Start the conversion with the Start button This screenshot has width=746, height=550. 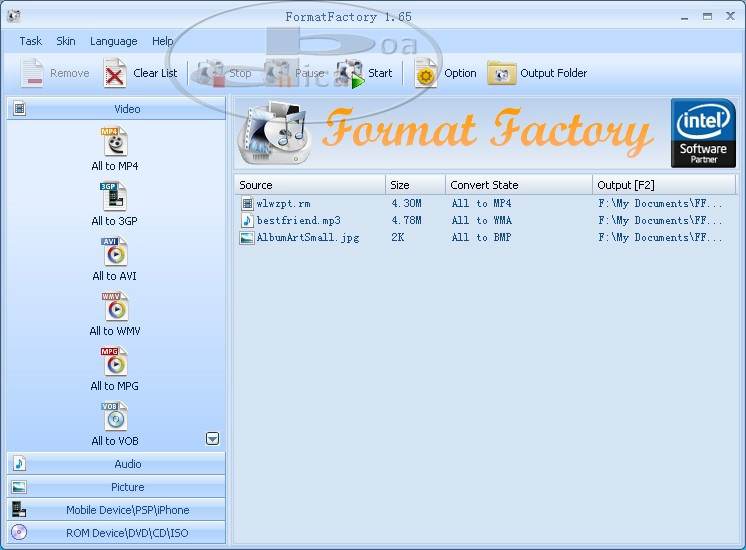click(365, 73)
